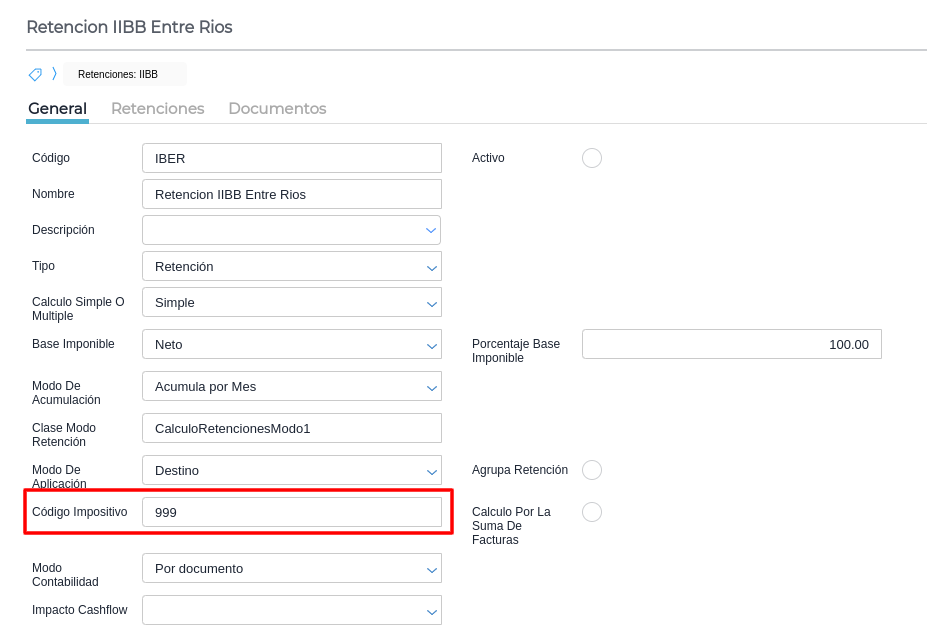
Task: Open the Documentos tab
Action: click(277, 108)
